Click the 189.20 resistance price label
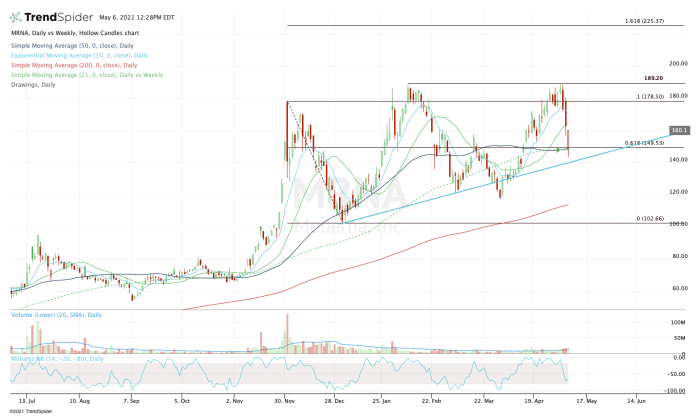 pyautogui.click(x=653, y=78)
